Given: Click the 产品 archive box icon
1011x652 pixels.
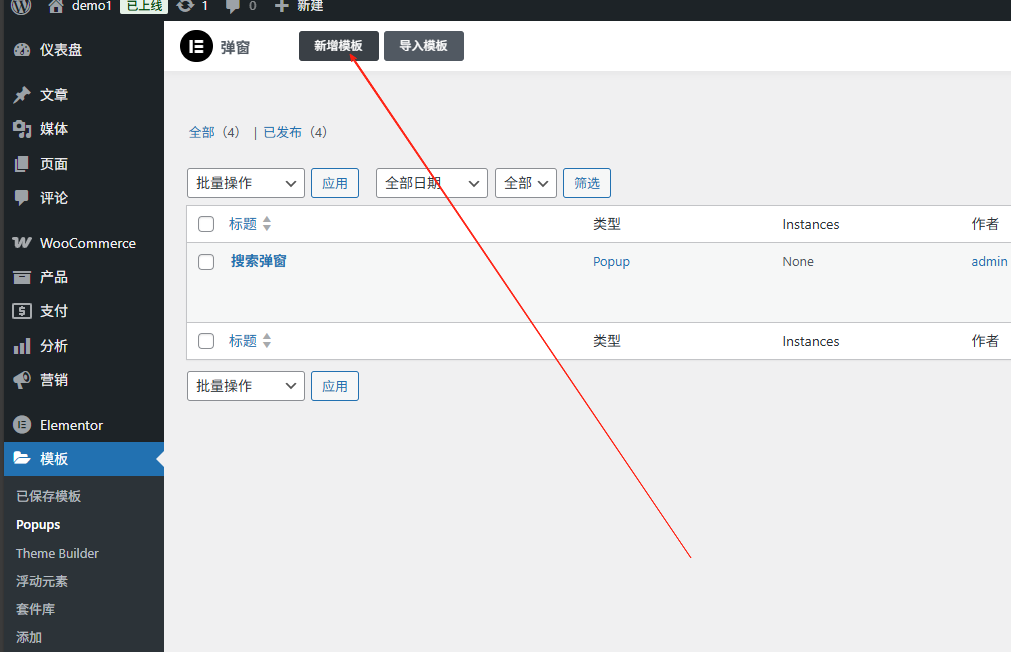Looking at the screenshot, I should [22, 277].
